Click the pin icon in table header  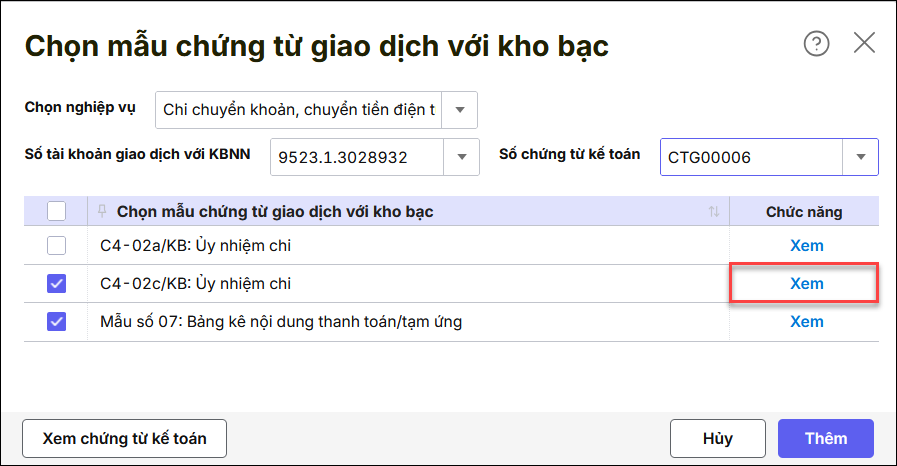102,212
